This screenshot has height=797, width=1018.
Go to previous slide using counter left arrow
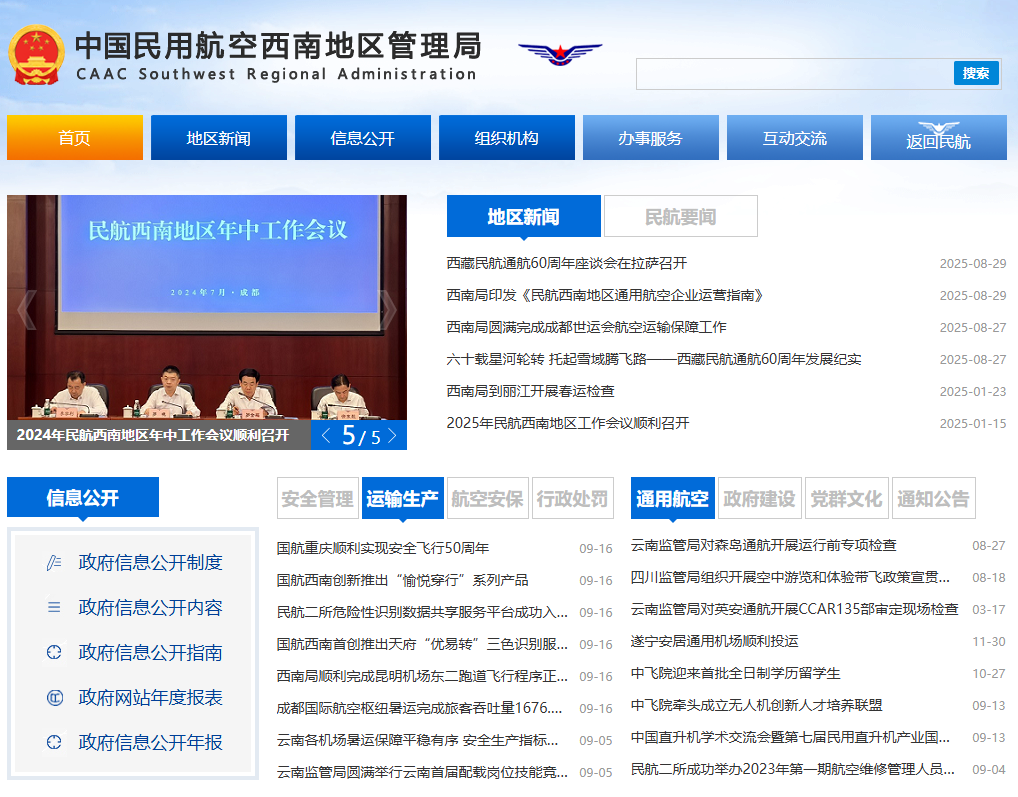pyautogui.click(x=326, y=436)
